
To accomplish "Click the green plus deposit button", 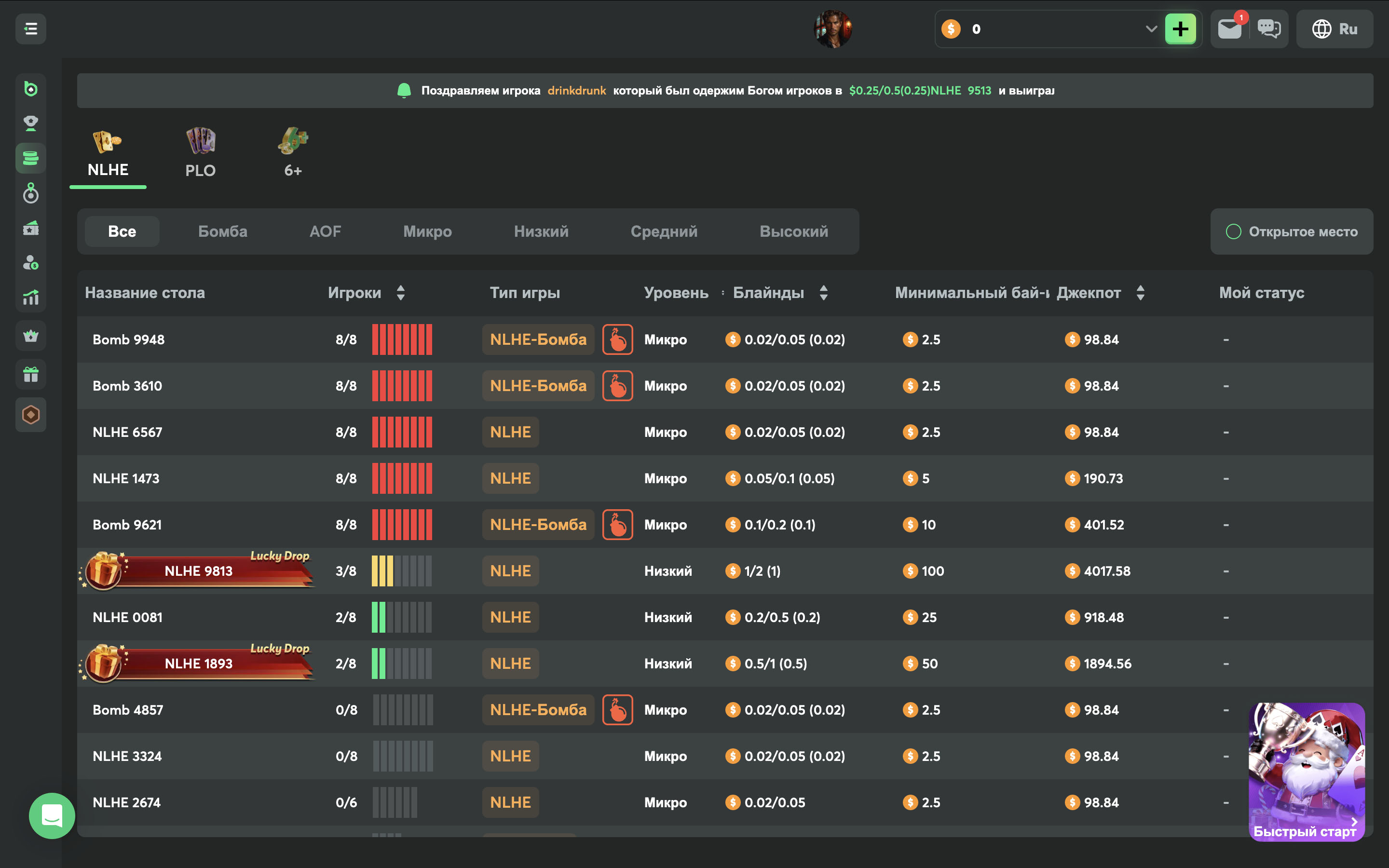I will point(1180,29).
